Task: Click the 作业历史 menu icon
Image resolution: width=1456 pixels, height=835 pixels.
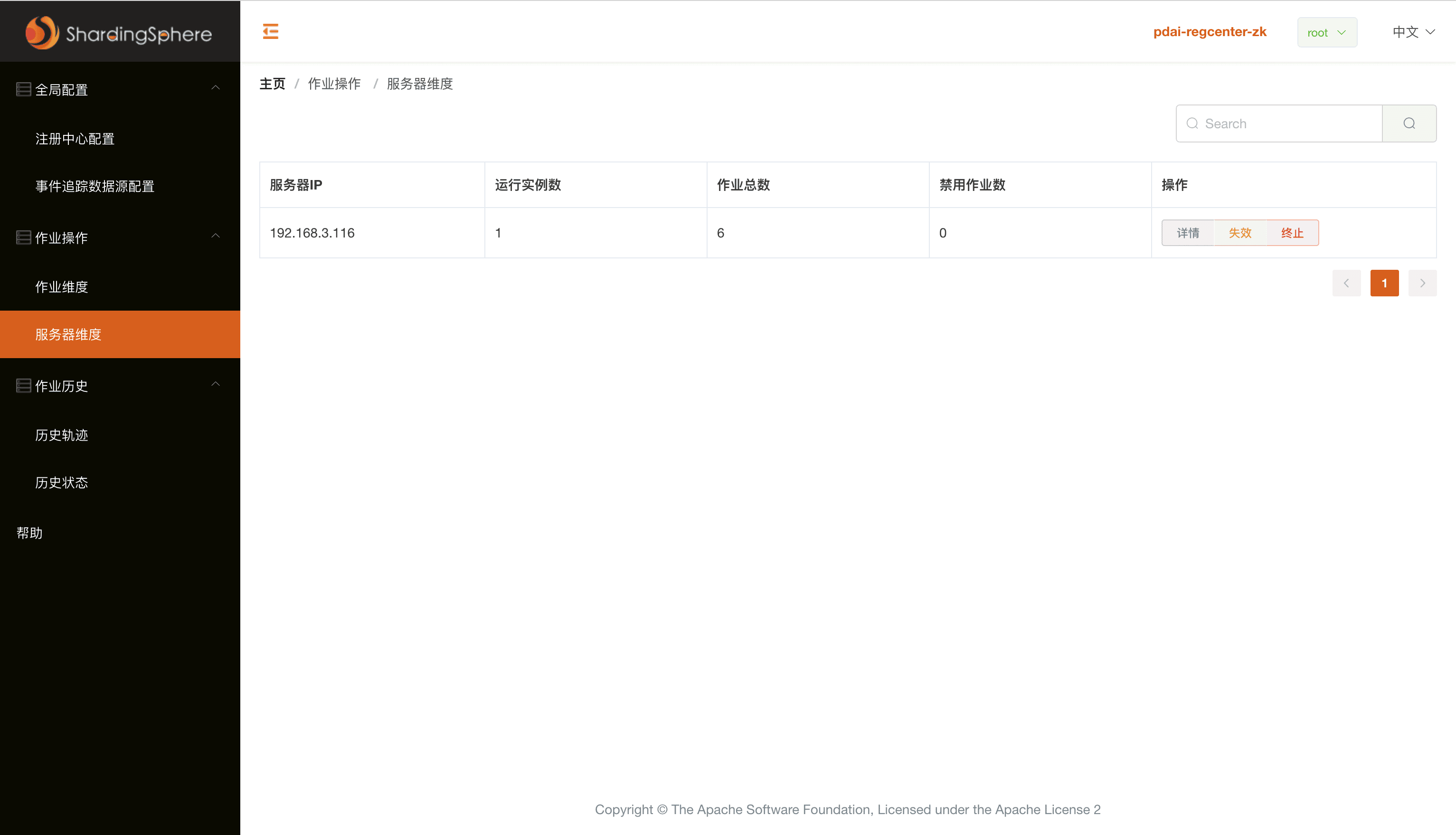Action: [x=23, y=385]
